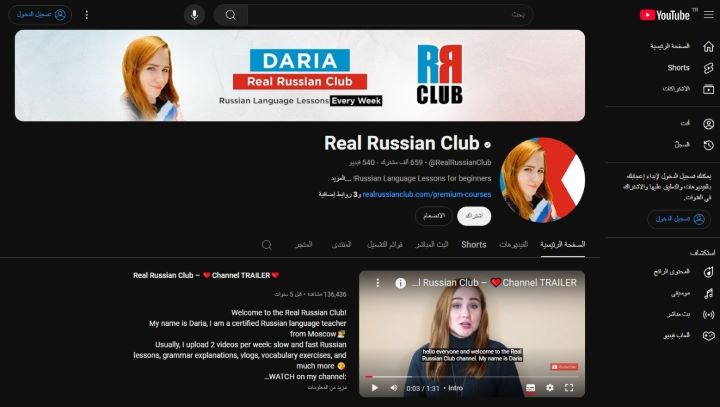The height and width of the screenshot is (407, 720).
Task: Open the Channel TRAILER title beside the player
Action: point(206,275)
